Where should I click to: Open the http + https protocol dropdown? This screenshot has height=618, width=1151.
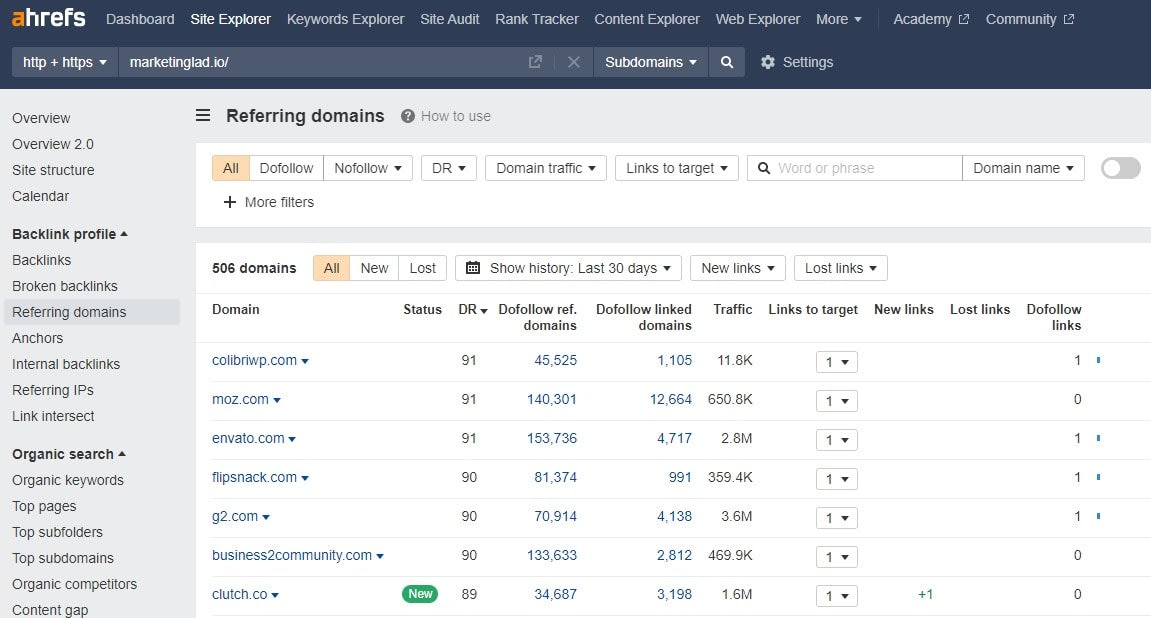click(x=65, y=62)
